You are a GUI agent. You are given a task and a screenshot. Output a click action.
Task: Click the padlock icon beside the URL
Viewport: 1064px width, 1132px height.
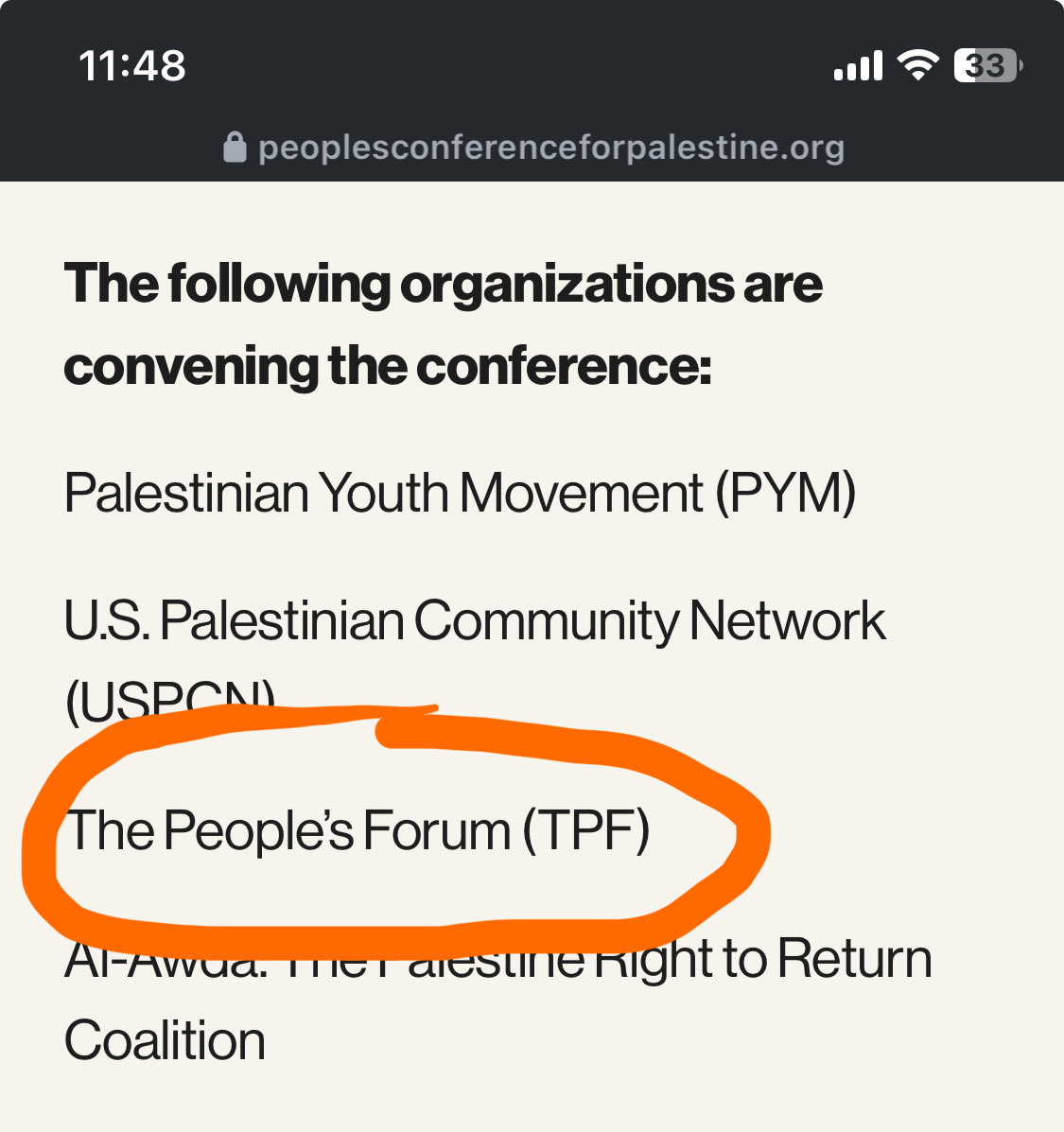[x=235, y=148]
